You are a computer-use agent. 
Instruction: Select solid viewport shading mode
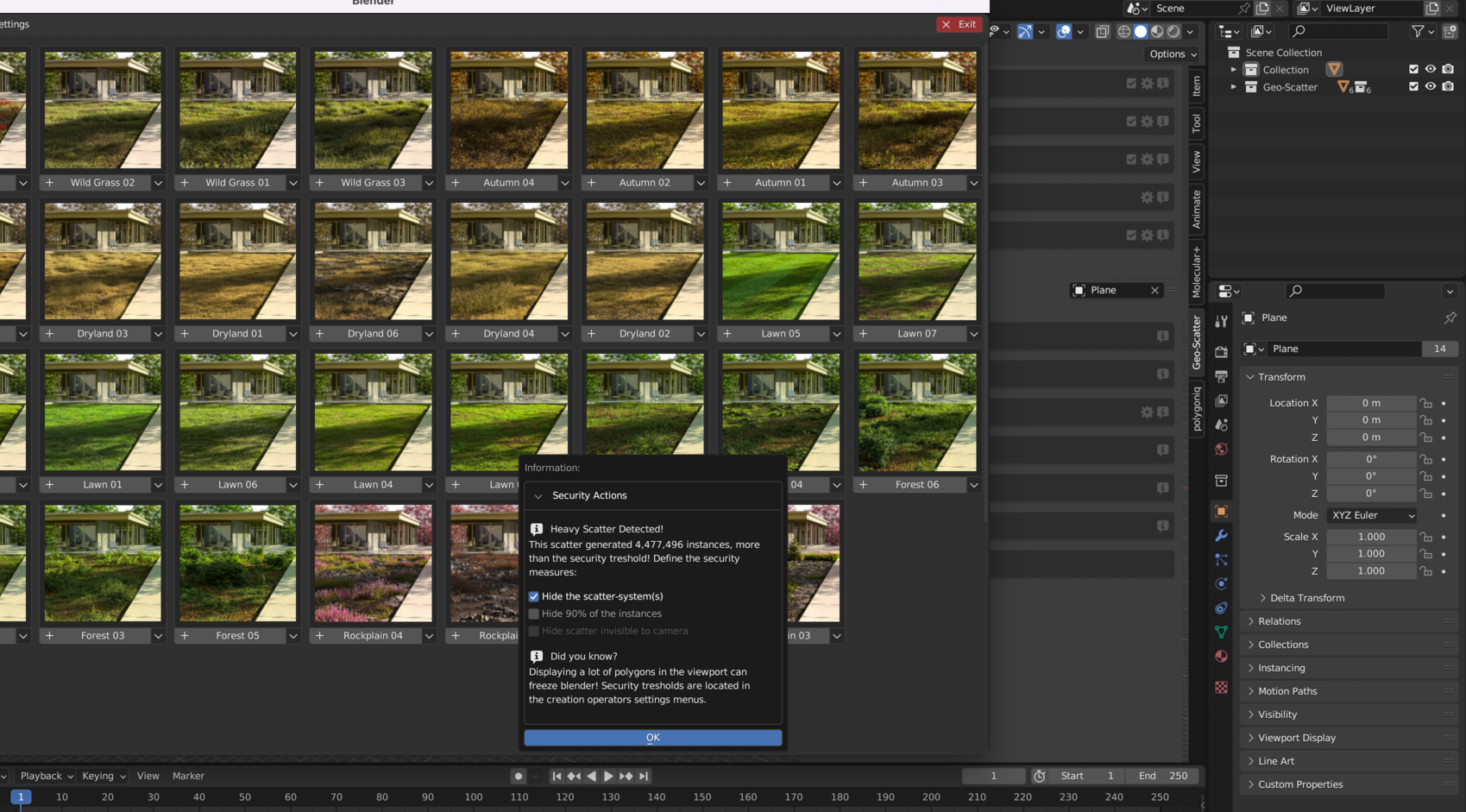point(1141,32)
